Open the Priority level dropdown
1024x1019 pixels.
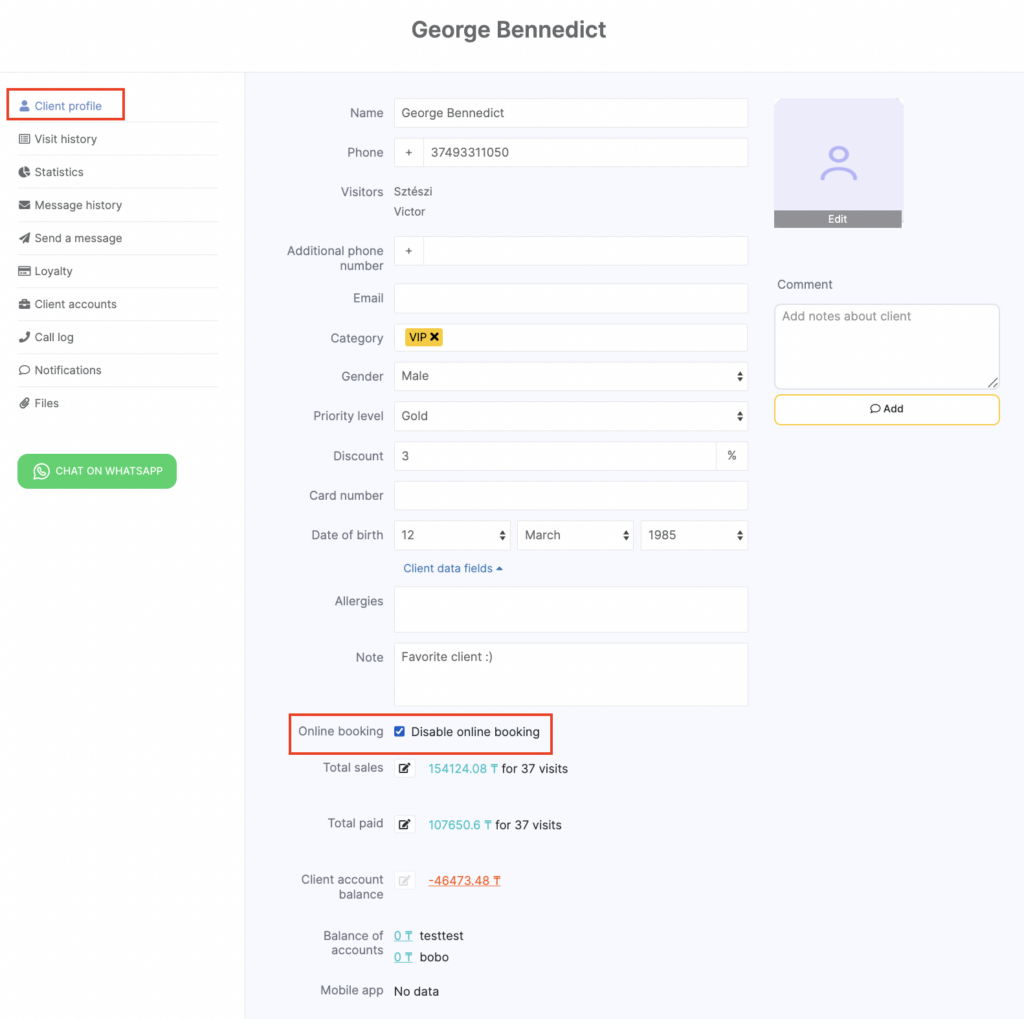pyautogui.click(x=570, y=416)
